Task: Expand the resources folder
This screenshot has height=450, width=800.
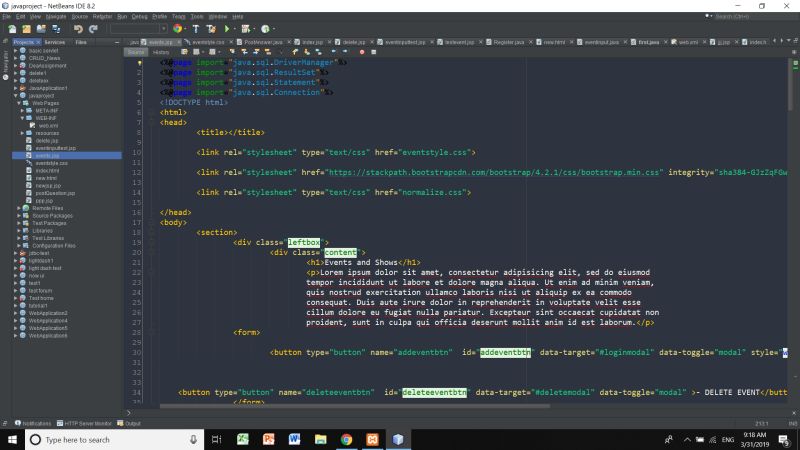Action: (22, 133)
